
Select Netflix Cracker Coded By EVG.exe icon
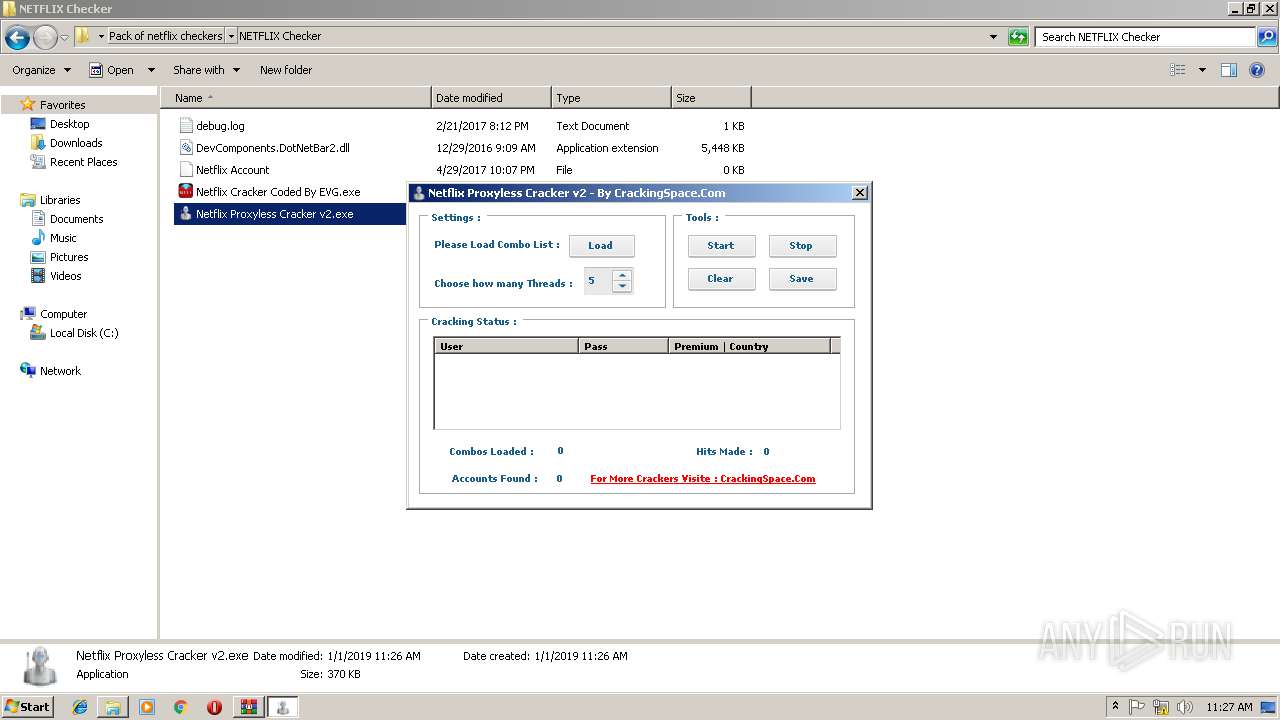point(185,192)
